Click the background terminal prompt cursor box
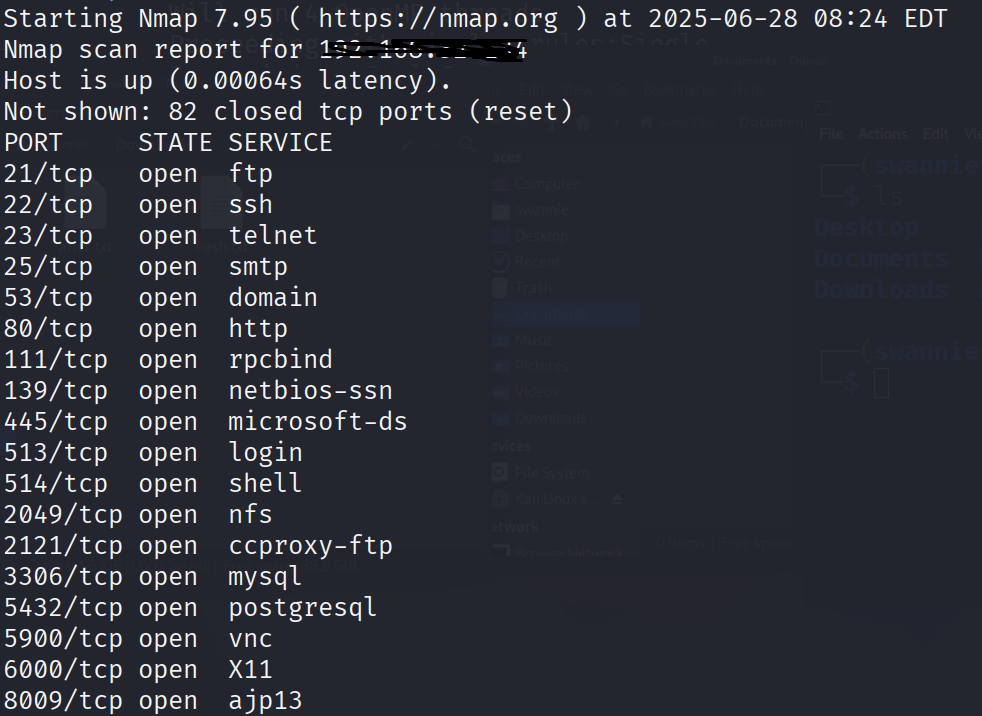 pyautogui.click(x=881, y=382)
